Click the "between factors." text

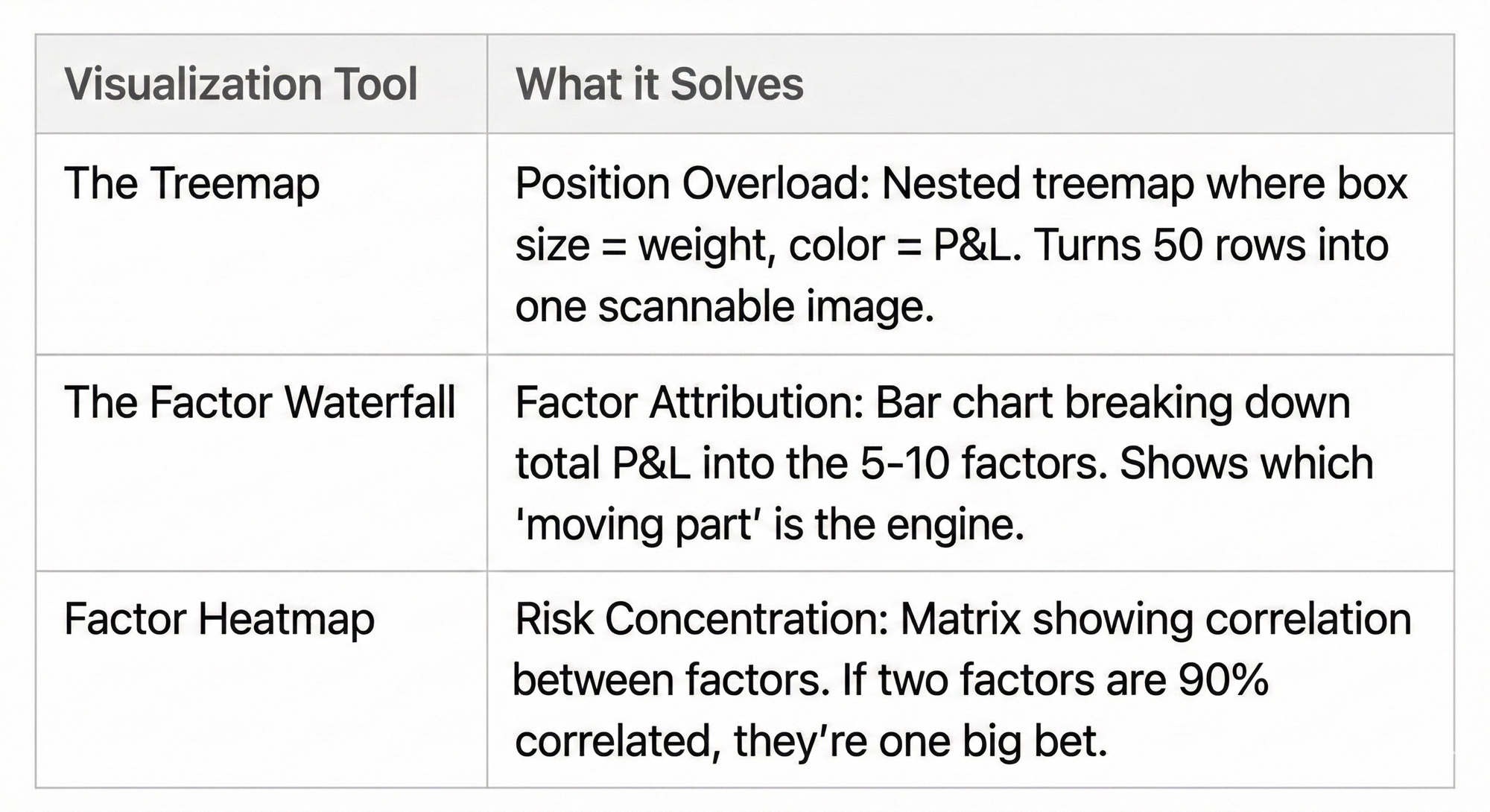[671, 680]
